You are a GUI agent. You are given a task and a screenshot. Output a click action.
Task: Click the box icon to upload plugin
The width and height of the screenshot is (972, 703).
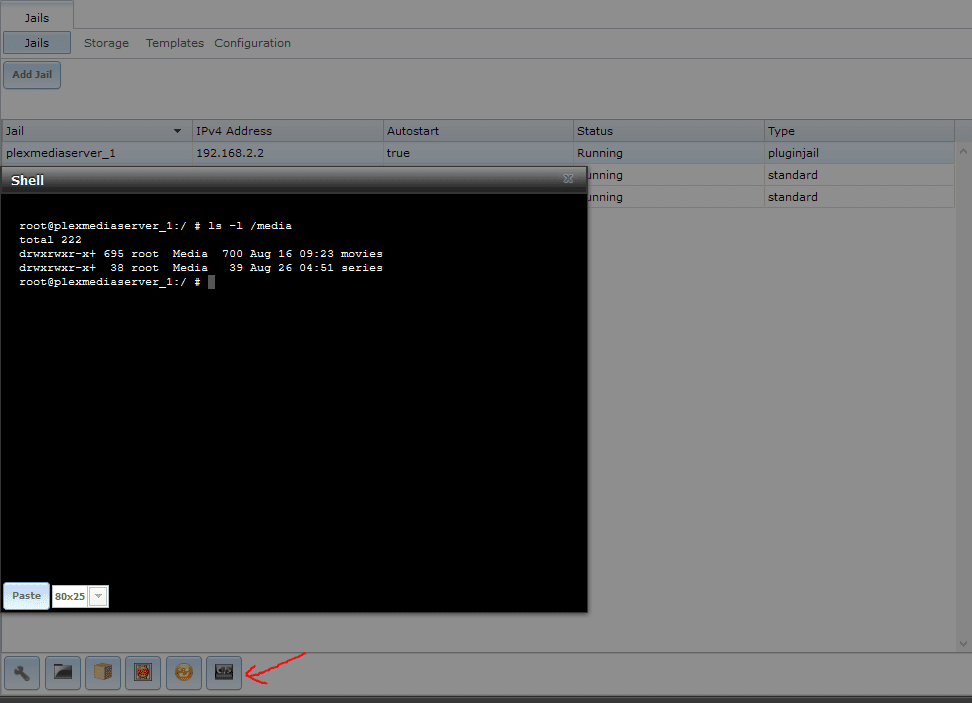tap(103, 673)
